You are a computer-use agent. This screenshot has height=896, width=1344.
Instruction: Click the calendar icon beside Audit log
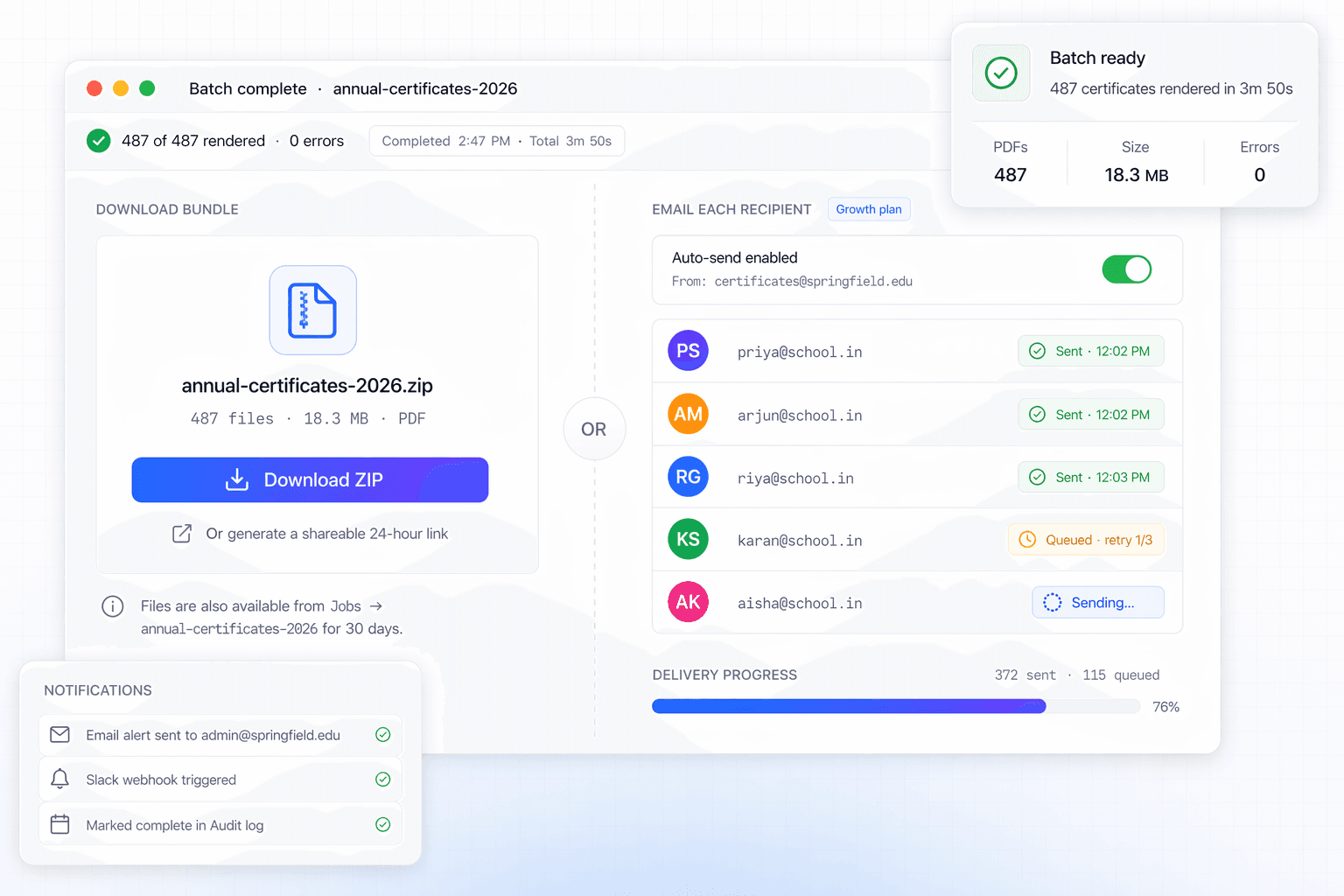coord(59,824)
